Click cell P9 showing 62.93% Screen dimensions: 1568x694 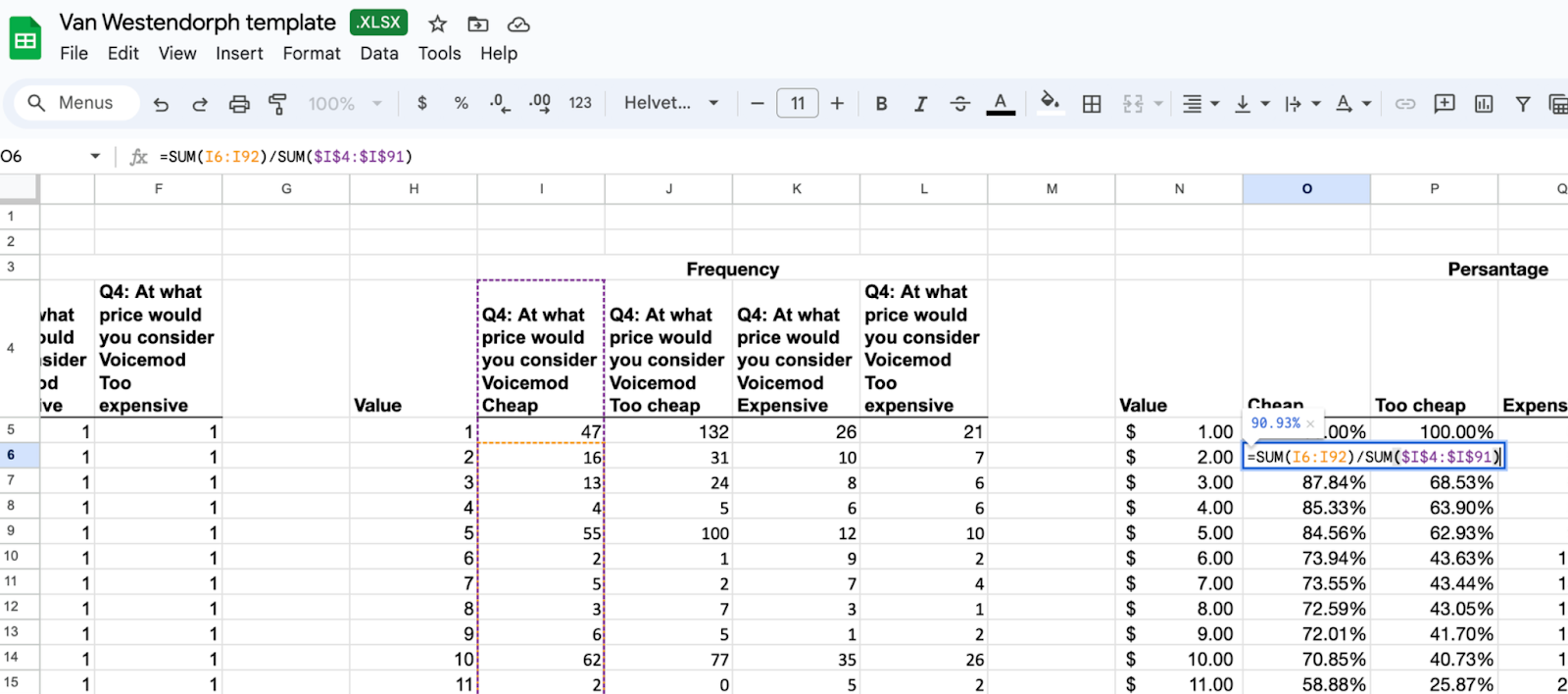pos(1434,532)
